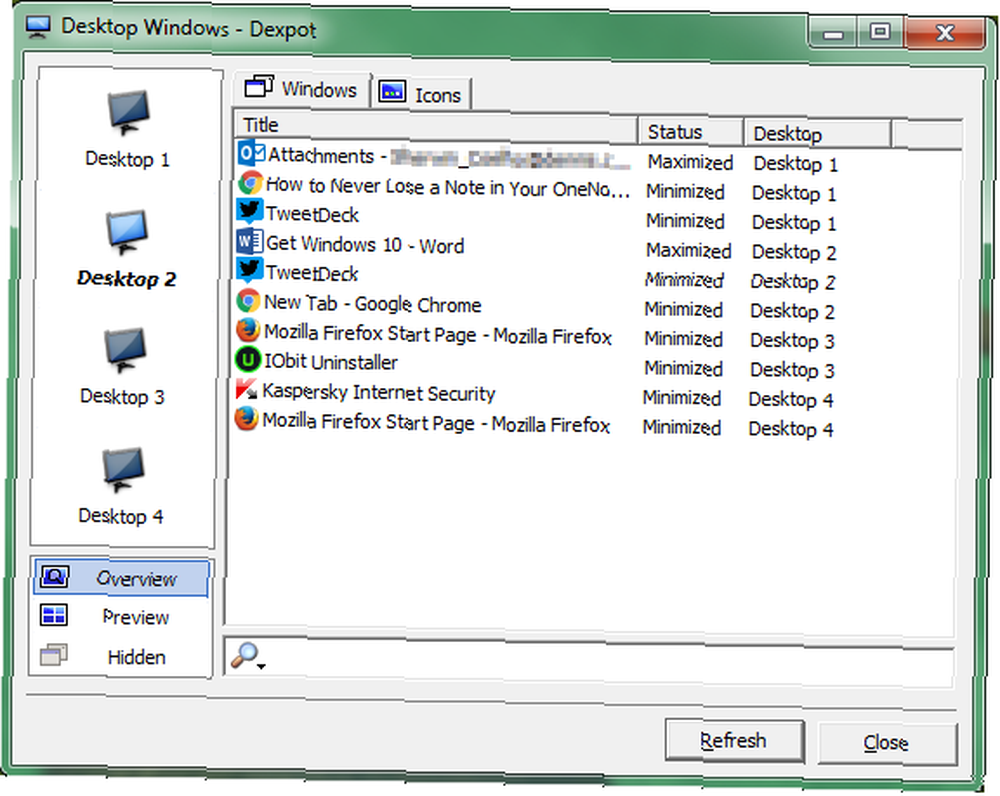Click the Word icon beside Get Windows 10
Image resolution: width=1000 pixels, height=796 pixels.
pos(249,242)
